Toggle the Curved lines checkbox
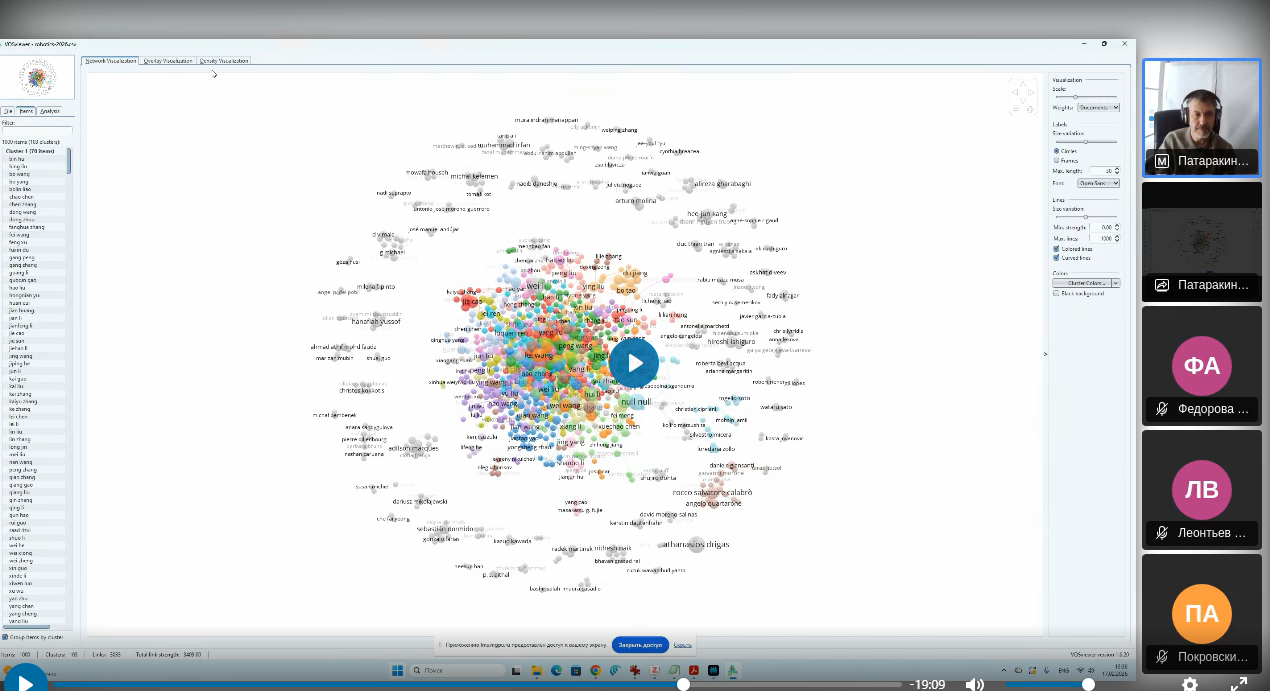1270x691 pixels. tap(1056, 258)
